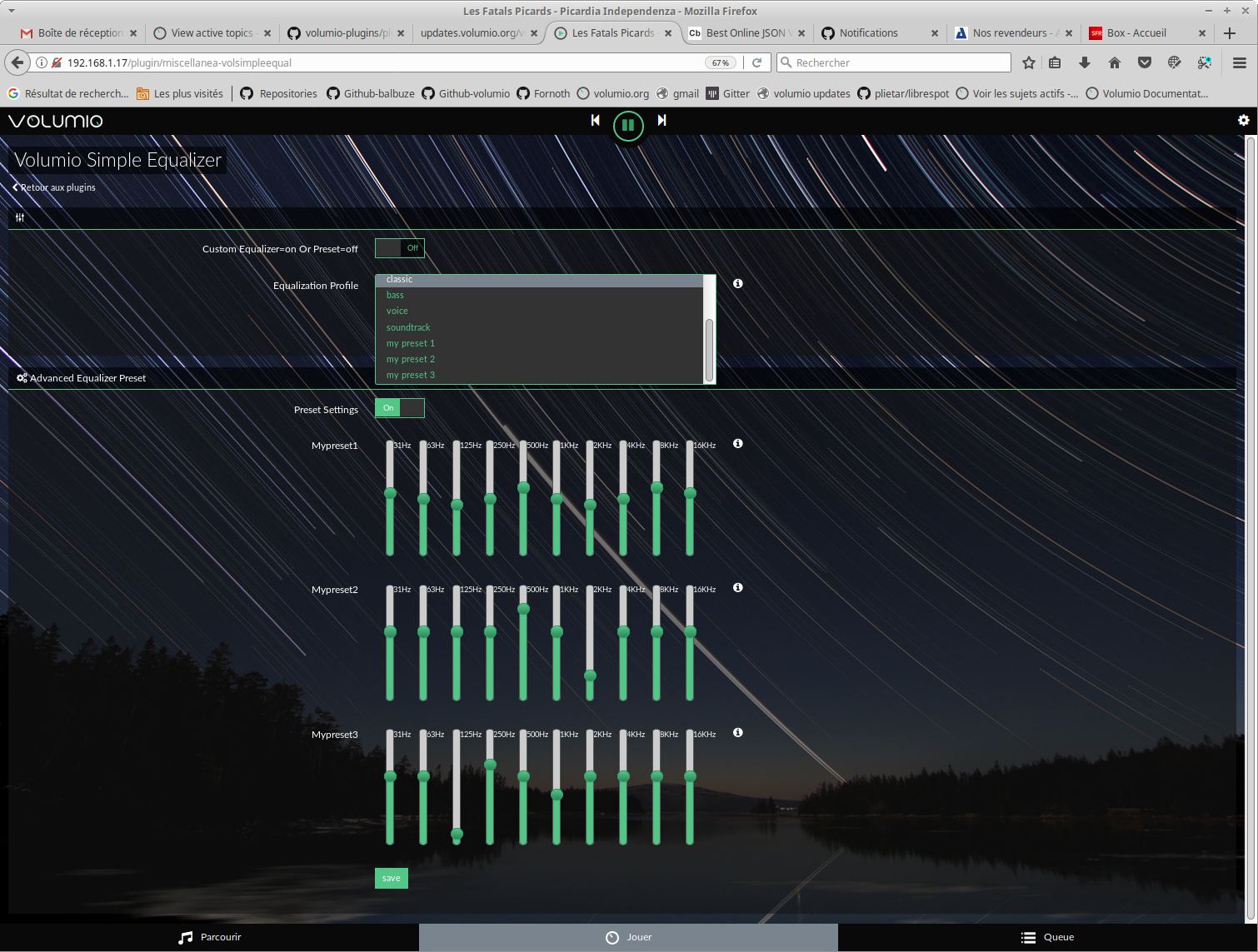Switch to Boîte de réception tab
This screenshot has height=952, width=1258.
click(x=79, y=33)
